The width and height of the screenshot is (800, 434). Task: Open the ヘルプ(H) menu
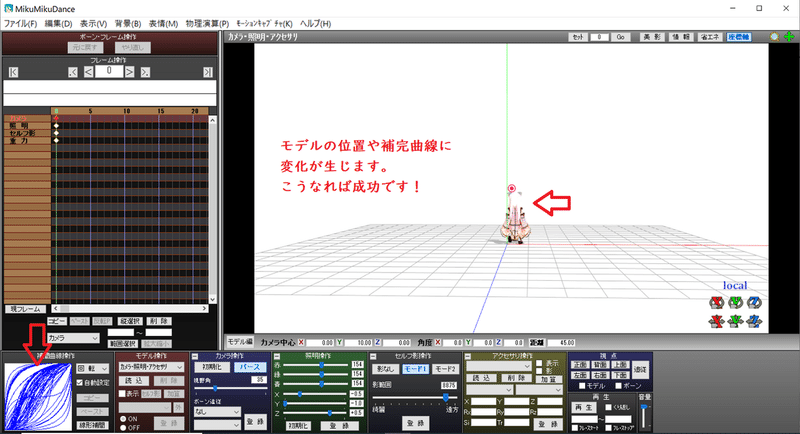click(315, 23)
